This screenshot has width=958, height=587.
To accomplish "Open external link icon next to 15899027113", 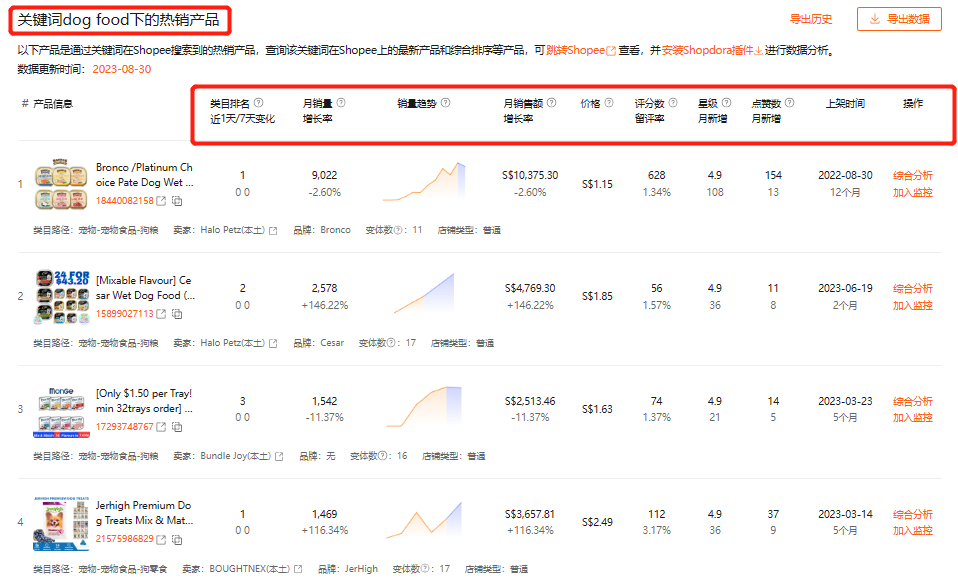I will pos(161,314).
